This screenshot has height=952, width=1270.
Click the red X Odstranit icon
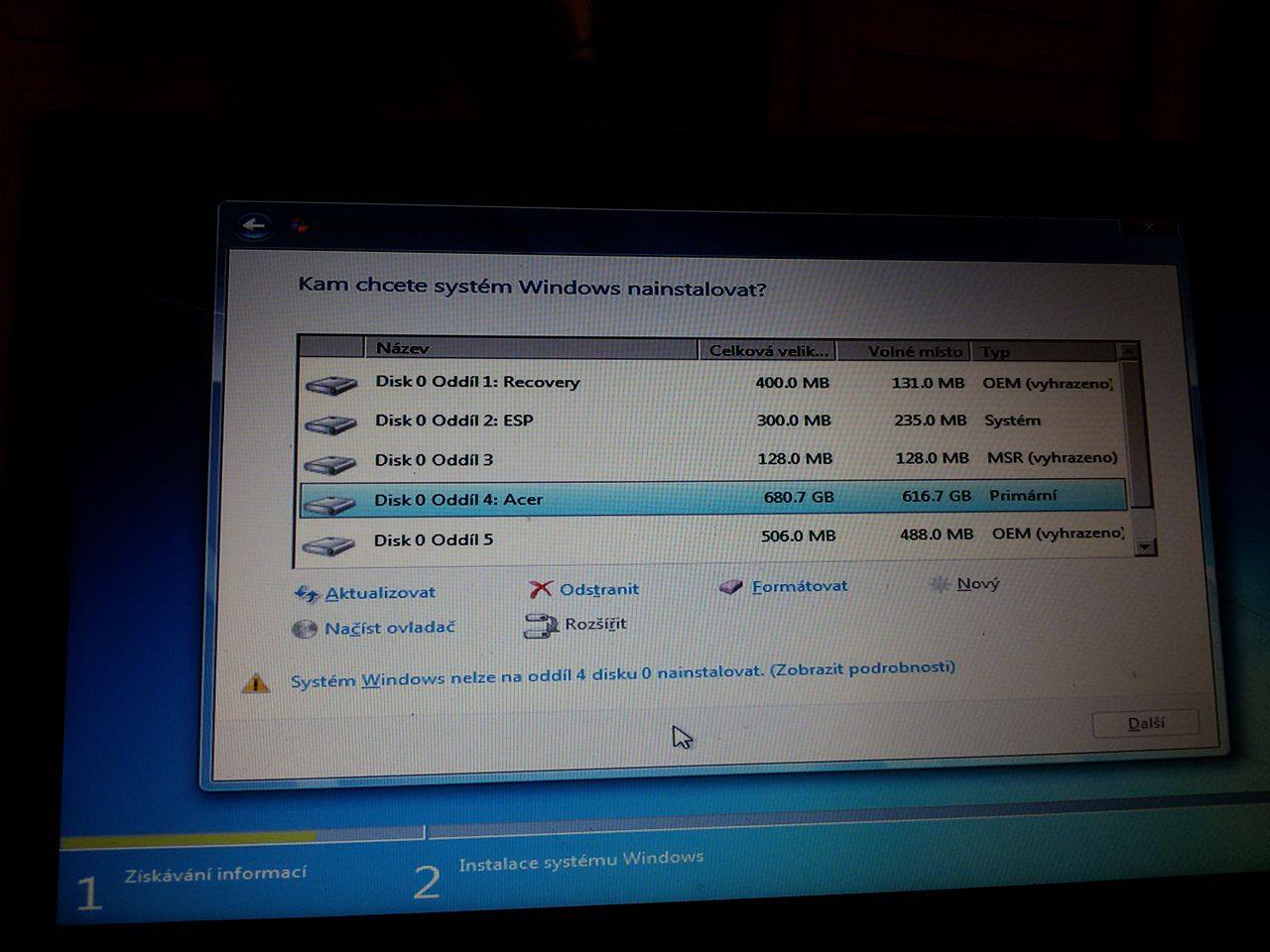[x=541, y=589]
